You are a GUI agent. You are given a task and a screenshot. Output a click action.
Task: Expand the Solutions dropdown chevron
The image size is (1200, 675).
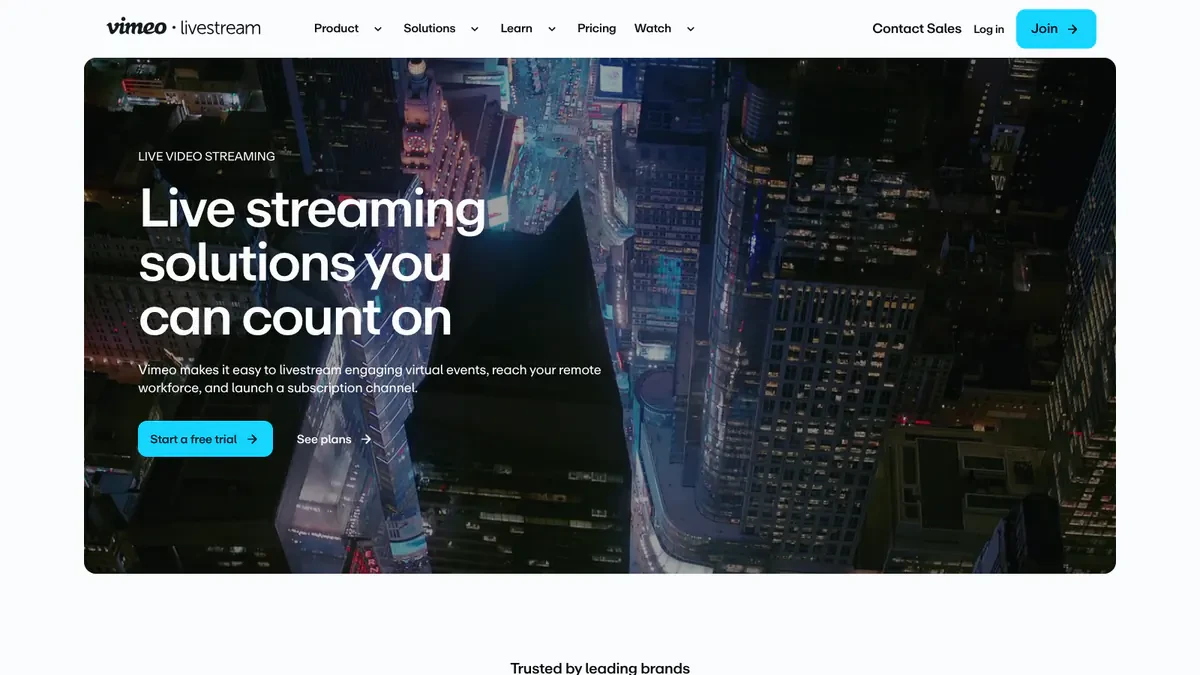(474, 29)
